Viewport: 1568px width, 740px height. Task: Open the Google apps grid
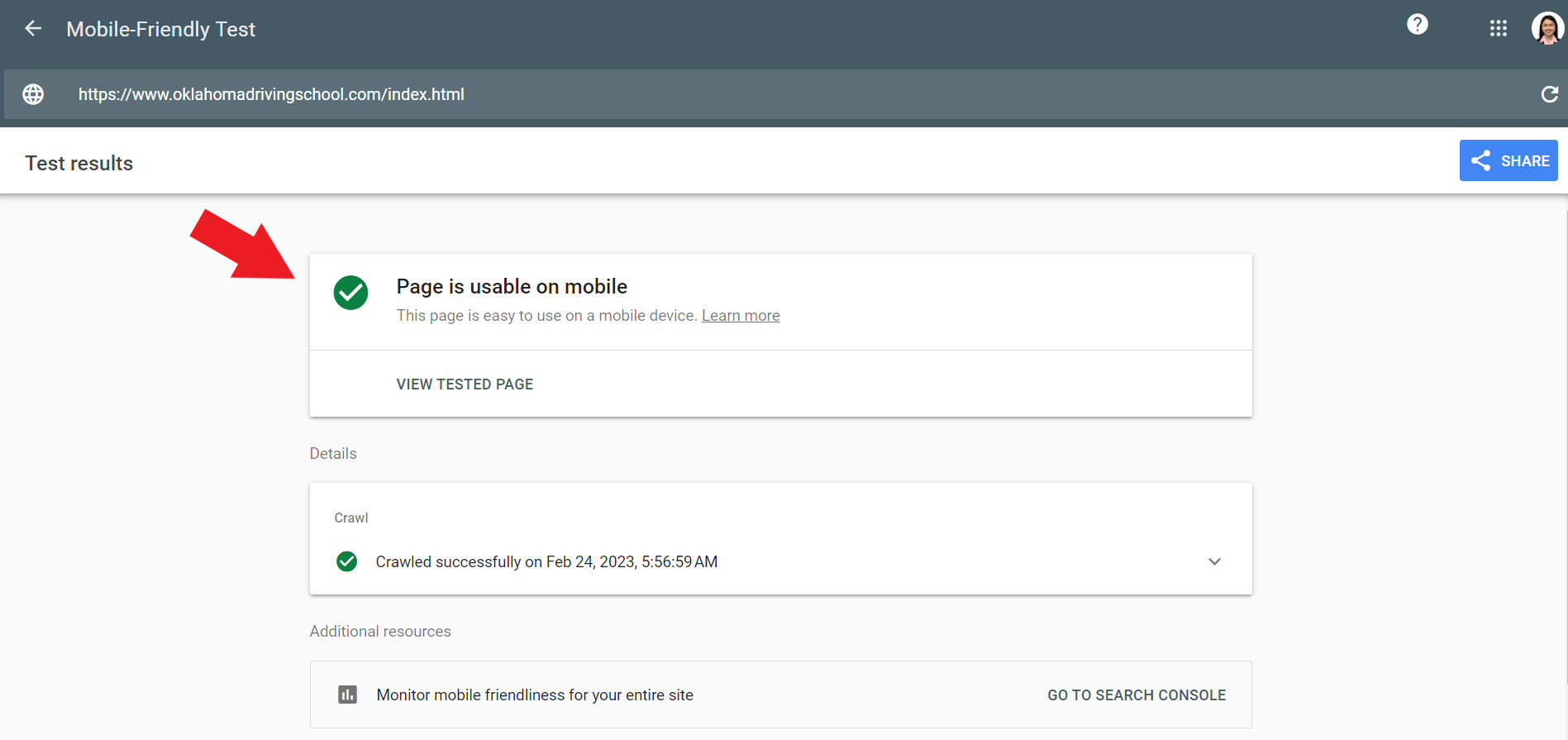click(1498, 29)
